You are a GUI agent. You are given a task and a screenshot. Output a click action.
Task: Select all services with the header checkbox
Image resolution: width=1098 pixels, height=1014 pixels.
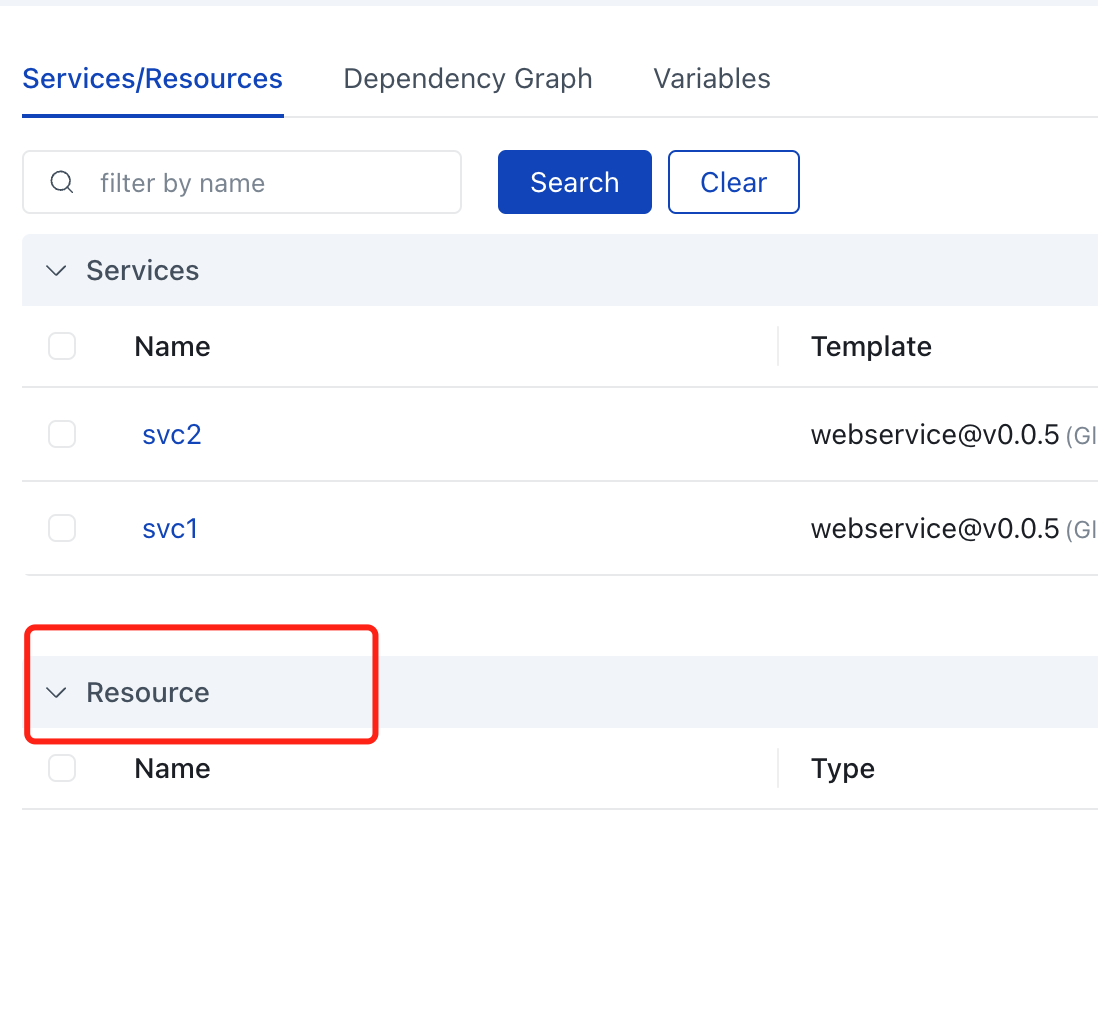(x=62, y=346)
